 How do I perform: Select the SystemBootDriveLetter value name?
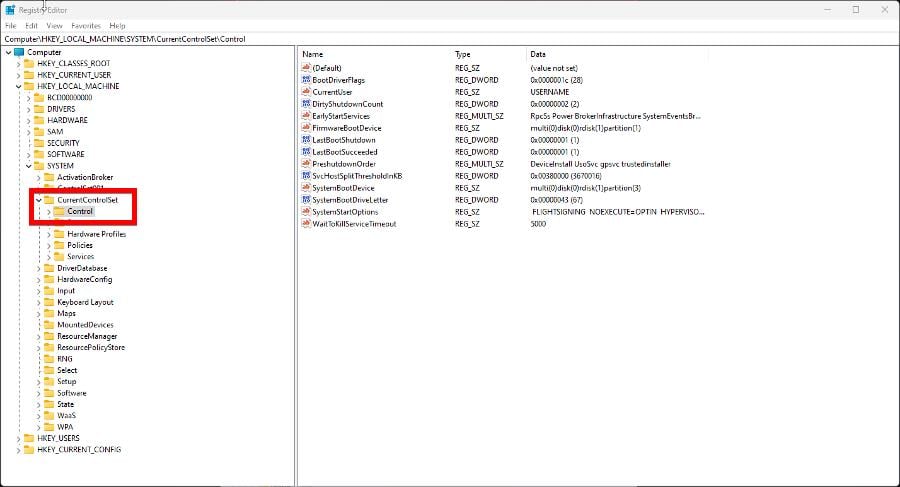click(x=350, y=200)
